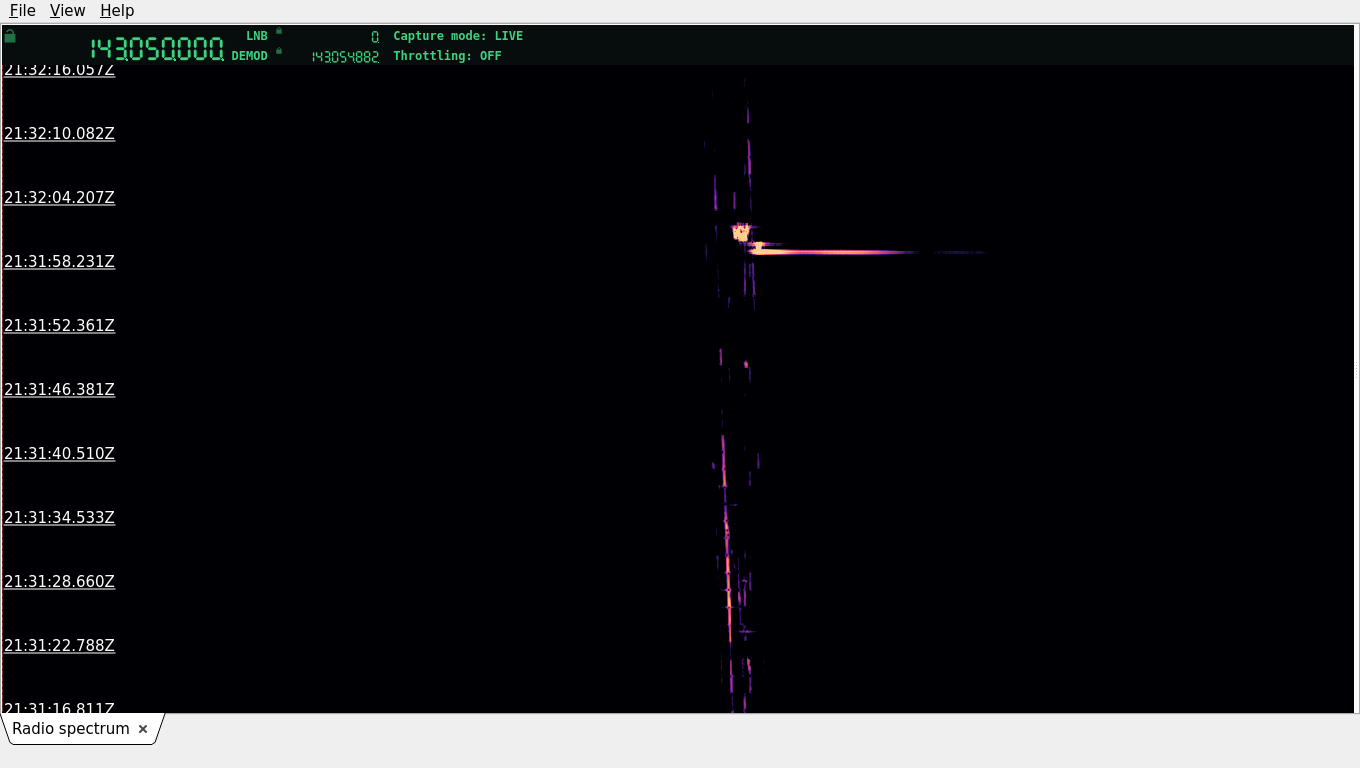
Task: Click the 21:31:28.660Z timestamp
Action: tap(59, 581)
